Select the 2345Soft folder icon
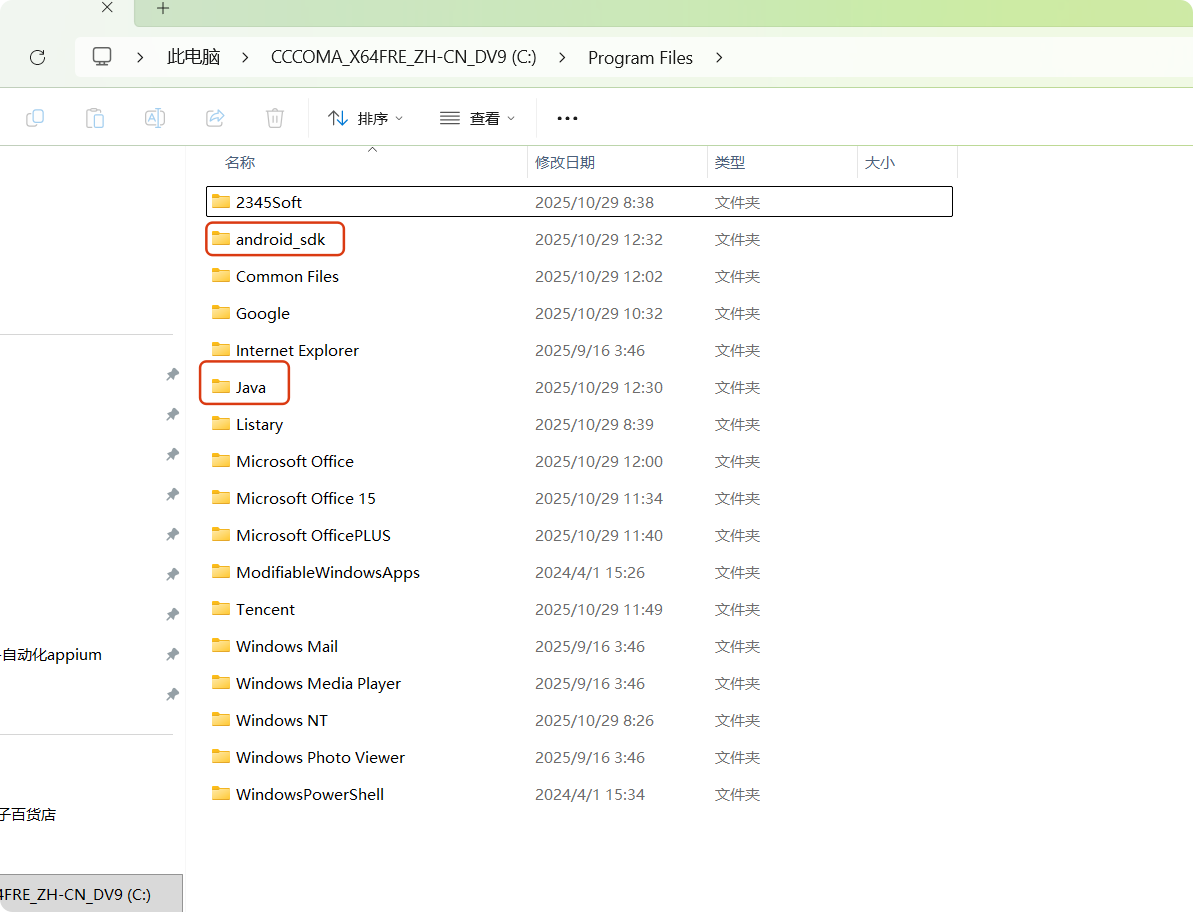This screenshot has width=1193, height=912. (x=221, y=202)
